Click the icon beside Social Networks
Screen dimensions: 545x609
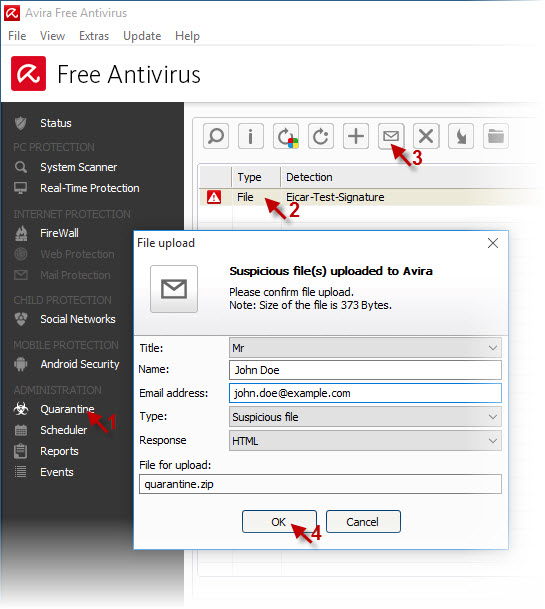click(21, 319)
